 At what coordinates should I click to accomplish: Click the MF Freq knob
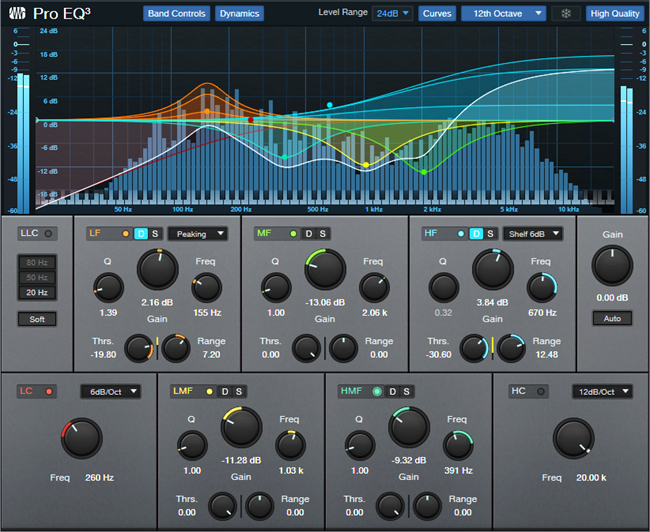pos(374,287)
